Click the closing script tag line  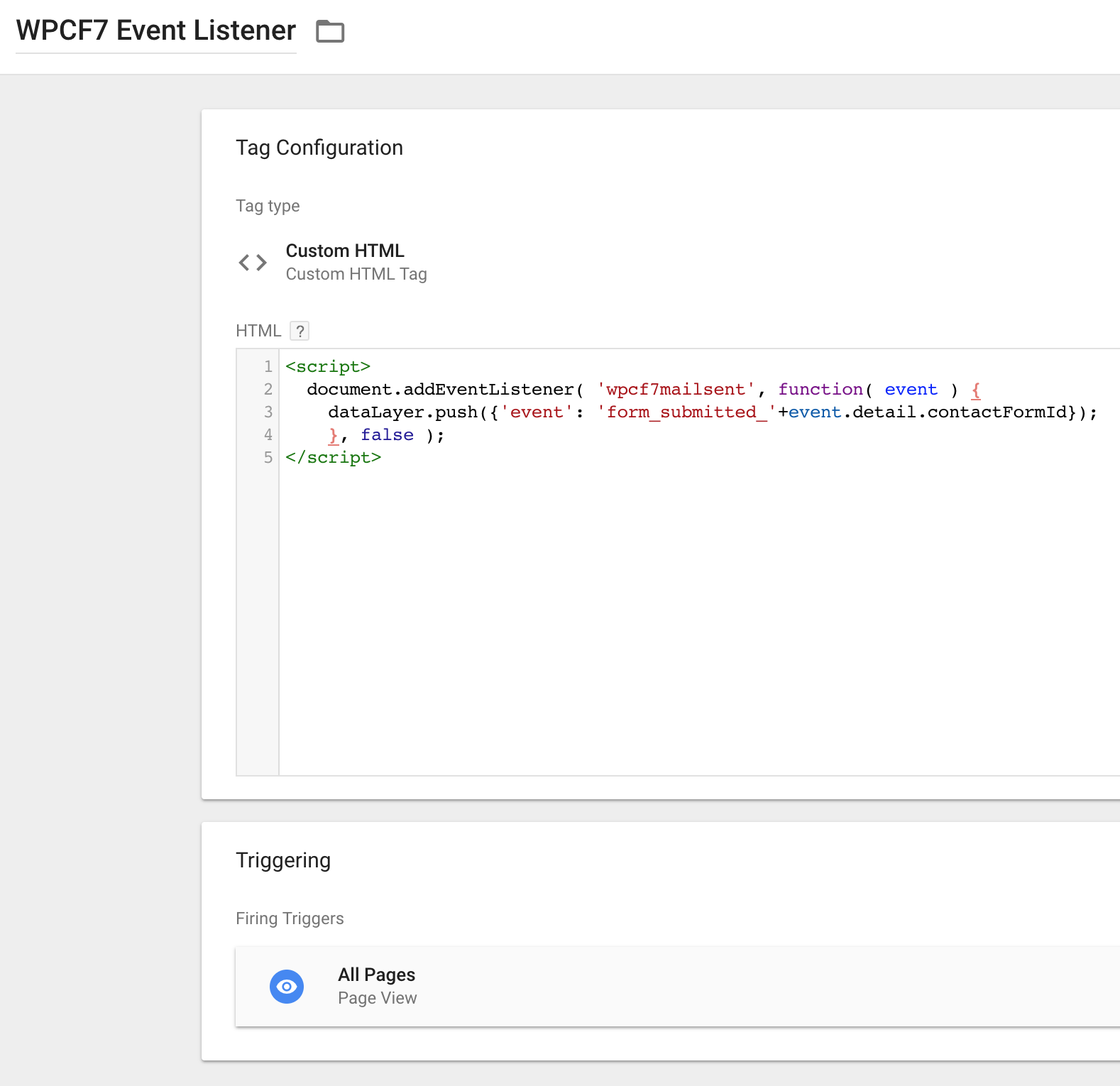pos(334,458)
